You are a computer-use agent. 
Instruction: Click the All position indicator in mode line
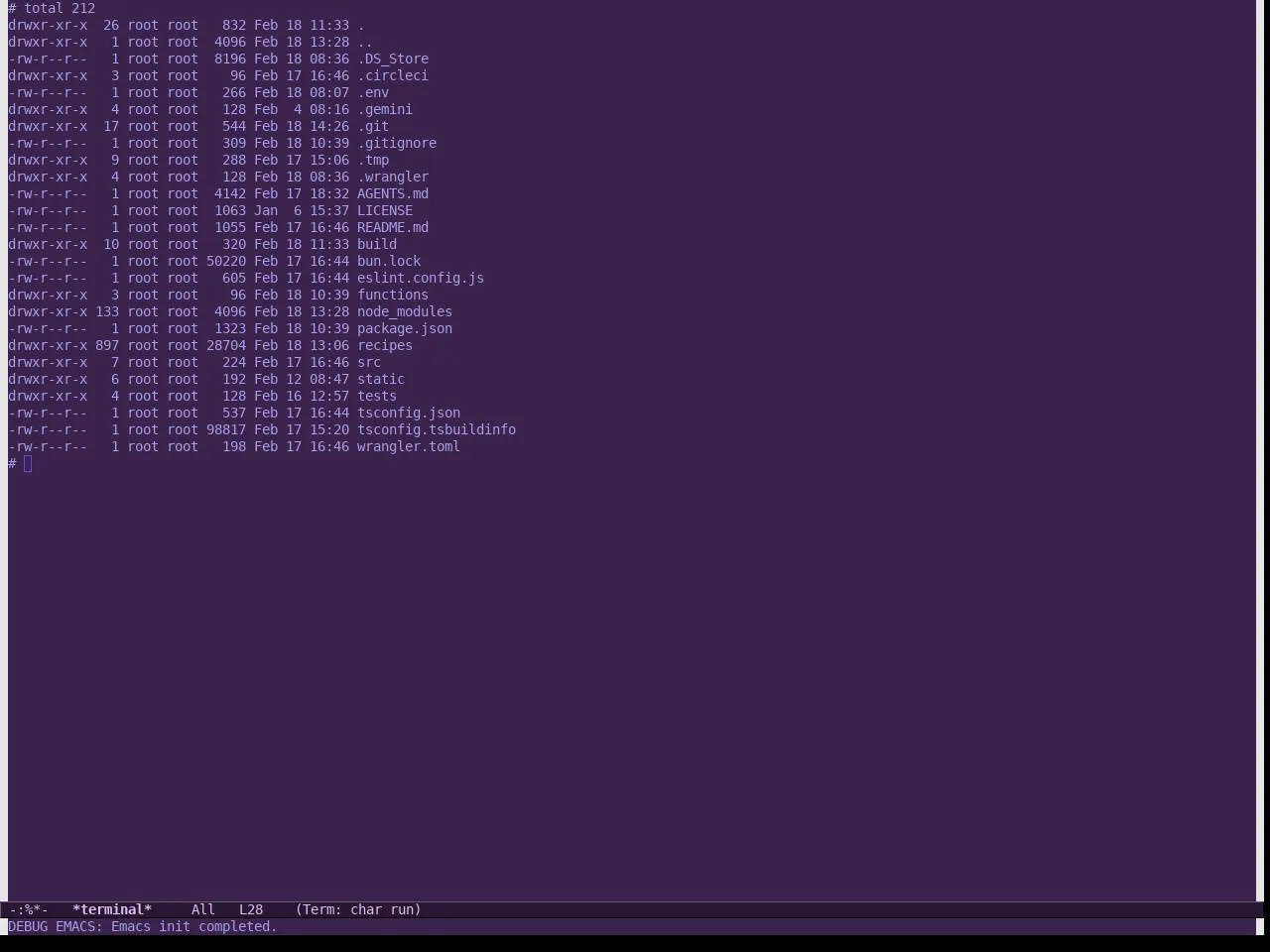click(203, 909)
